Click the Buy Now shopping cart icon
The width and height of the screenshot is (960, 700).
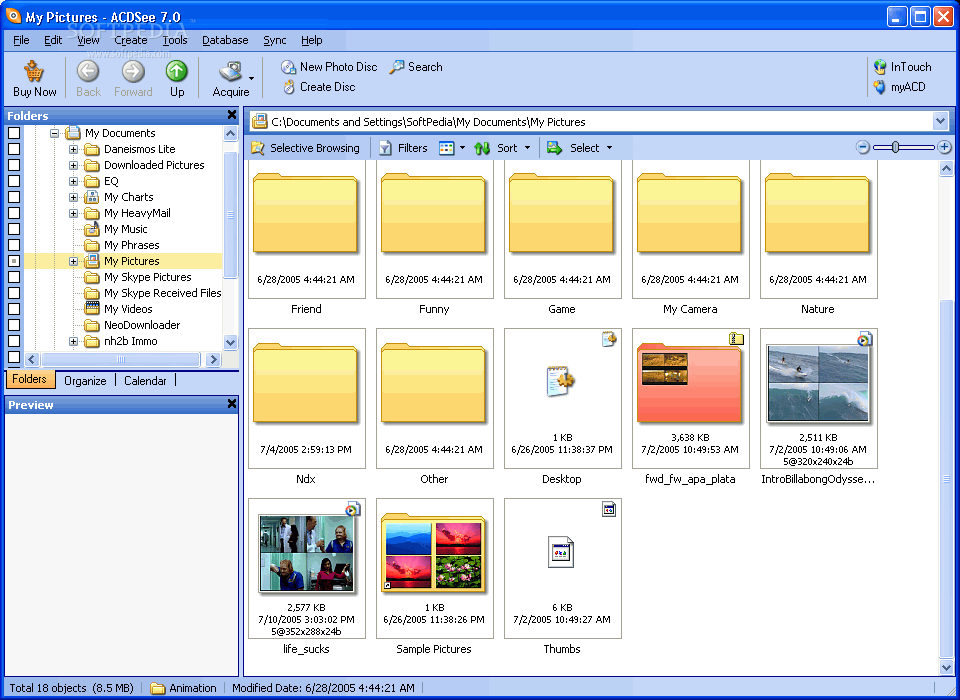coord(34,72)
